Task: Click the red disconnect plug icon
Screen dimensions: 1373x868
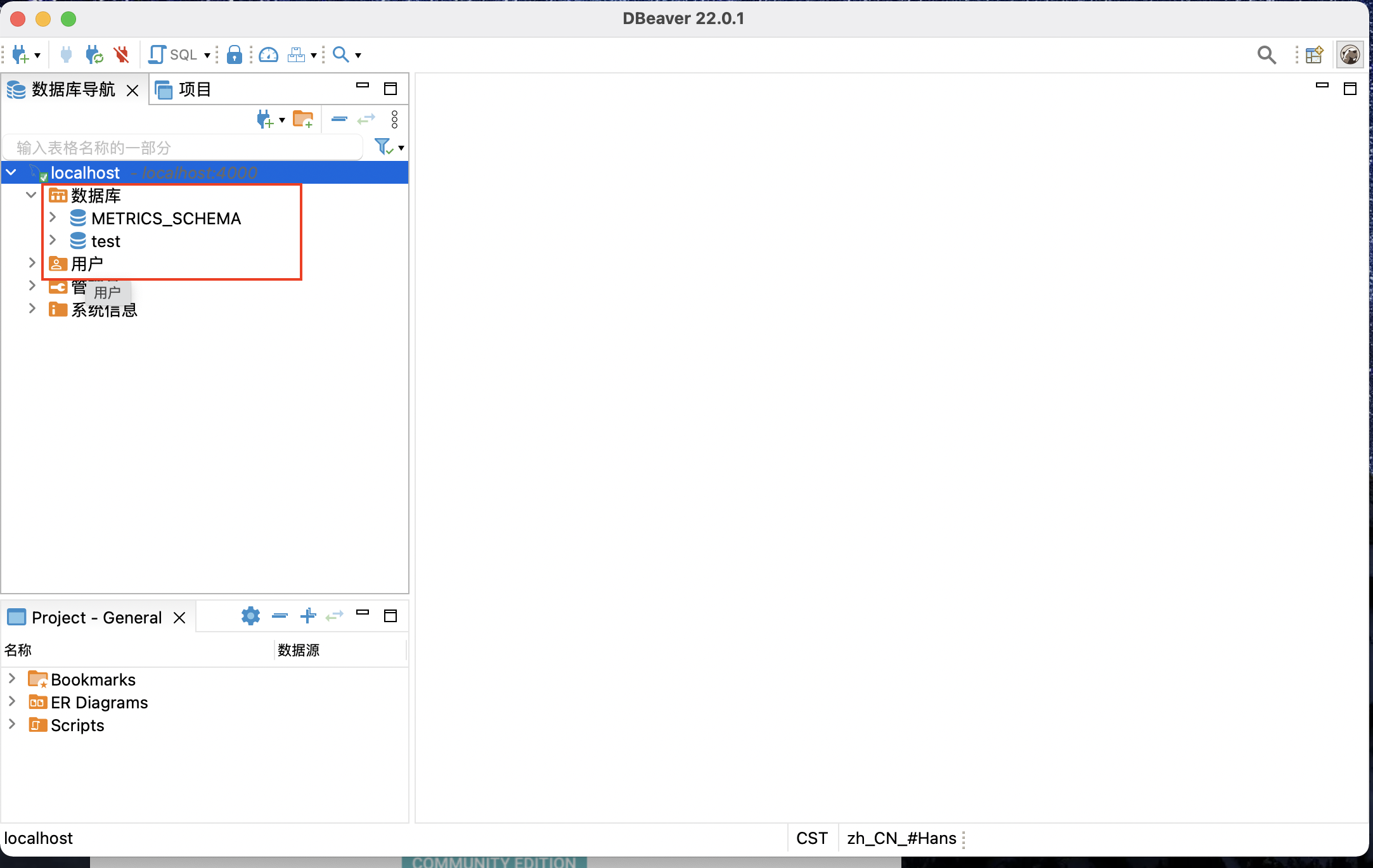Action: click(x=122, y=55)
